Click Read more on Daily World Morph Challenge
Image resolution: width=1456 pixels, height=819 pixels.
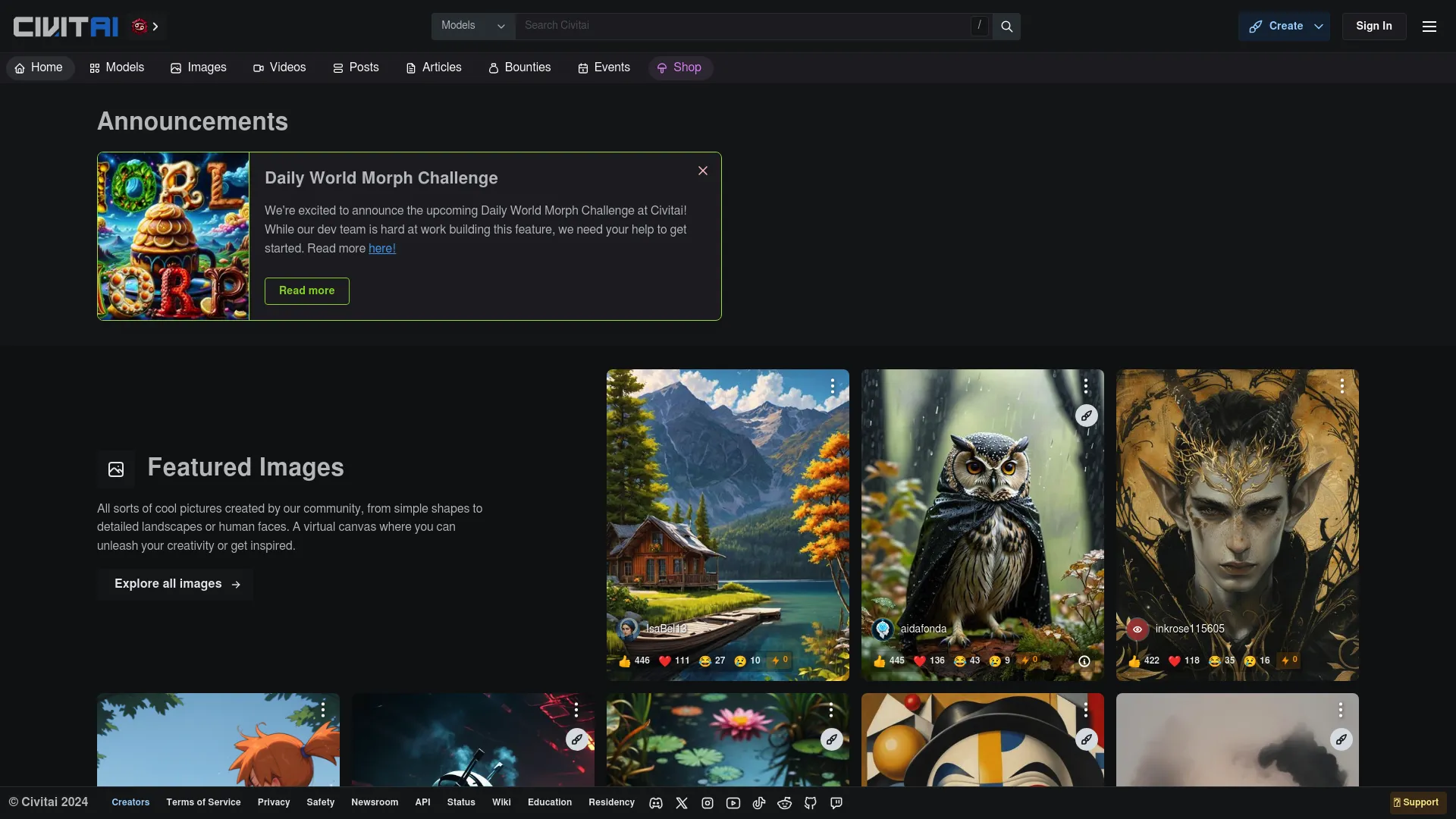pos(307,290)
